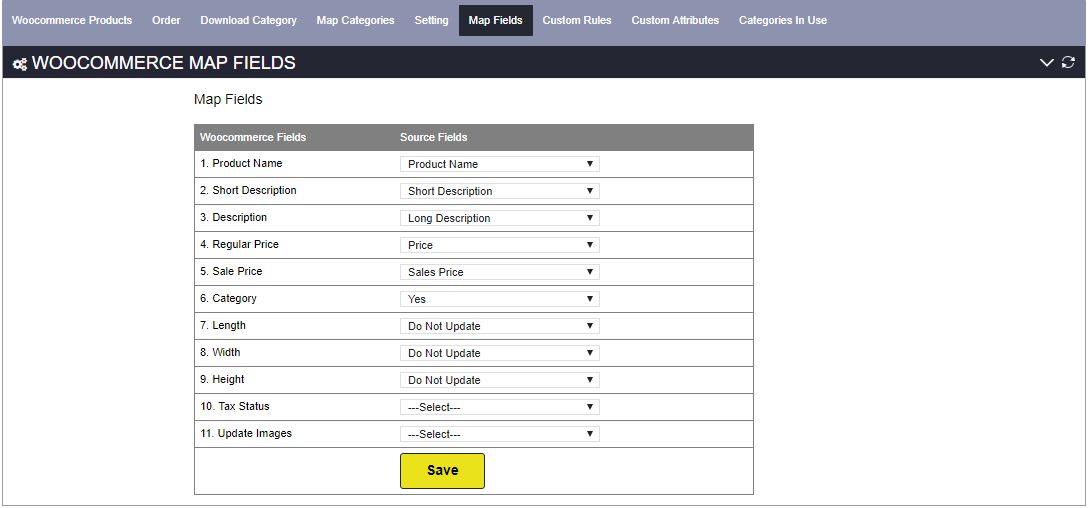Click the refresh icon in panel header
The width and height of the screenshot is (1088, 508).
click(1069, 62)
